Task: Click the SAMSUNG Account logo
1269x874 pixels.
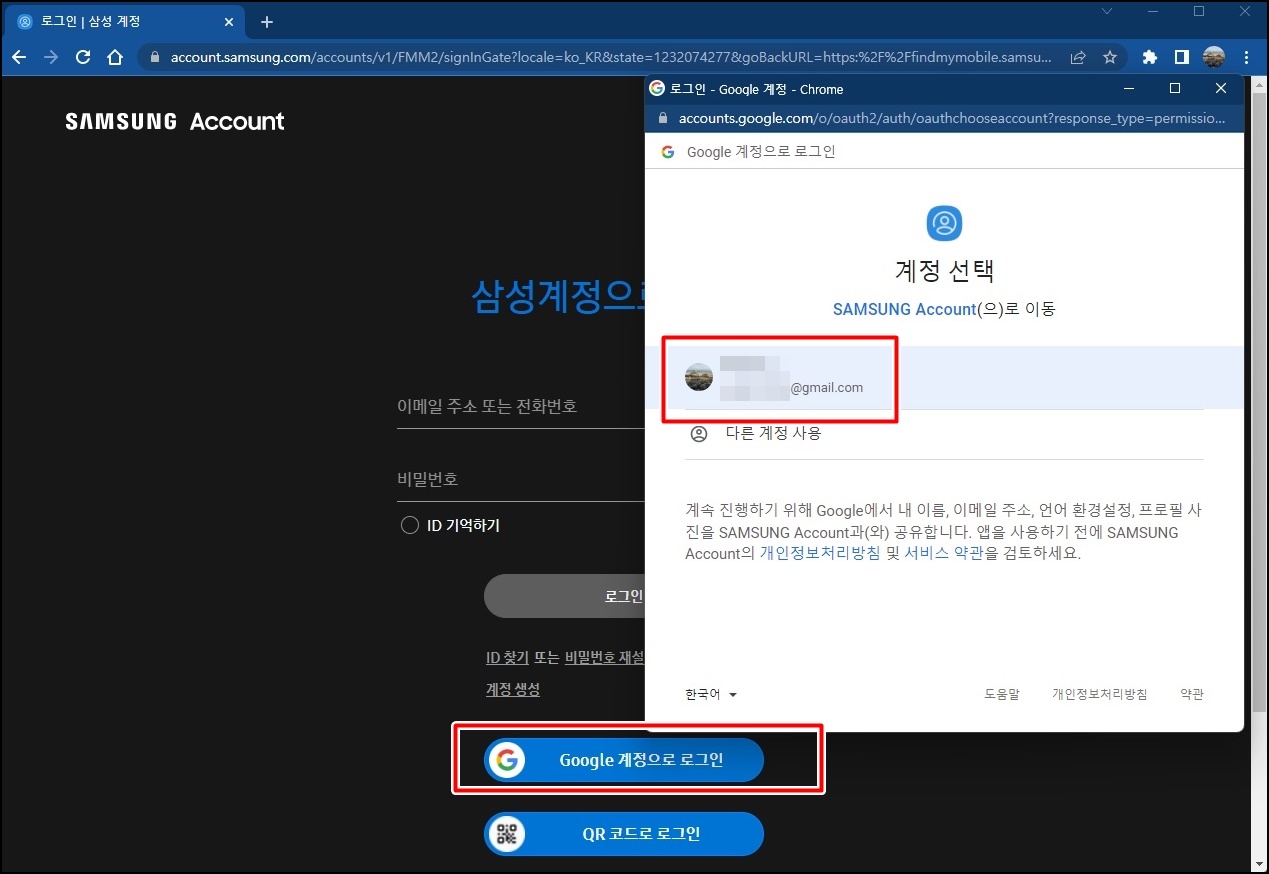Action: 175,122
